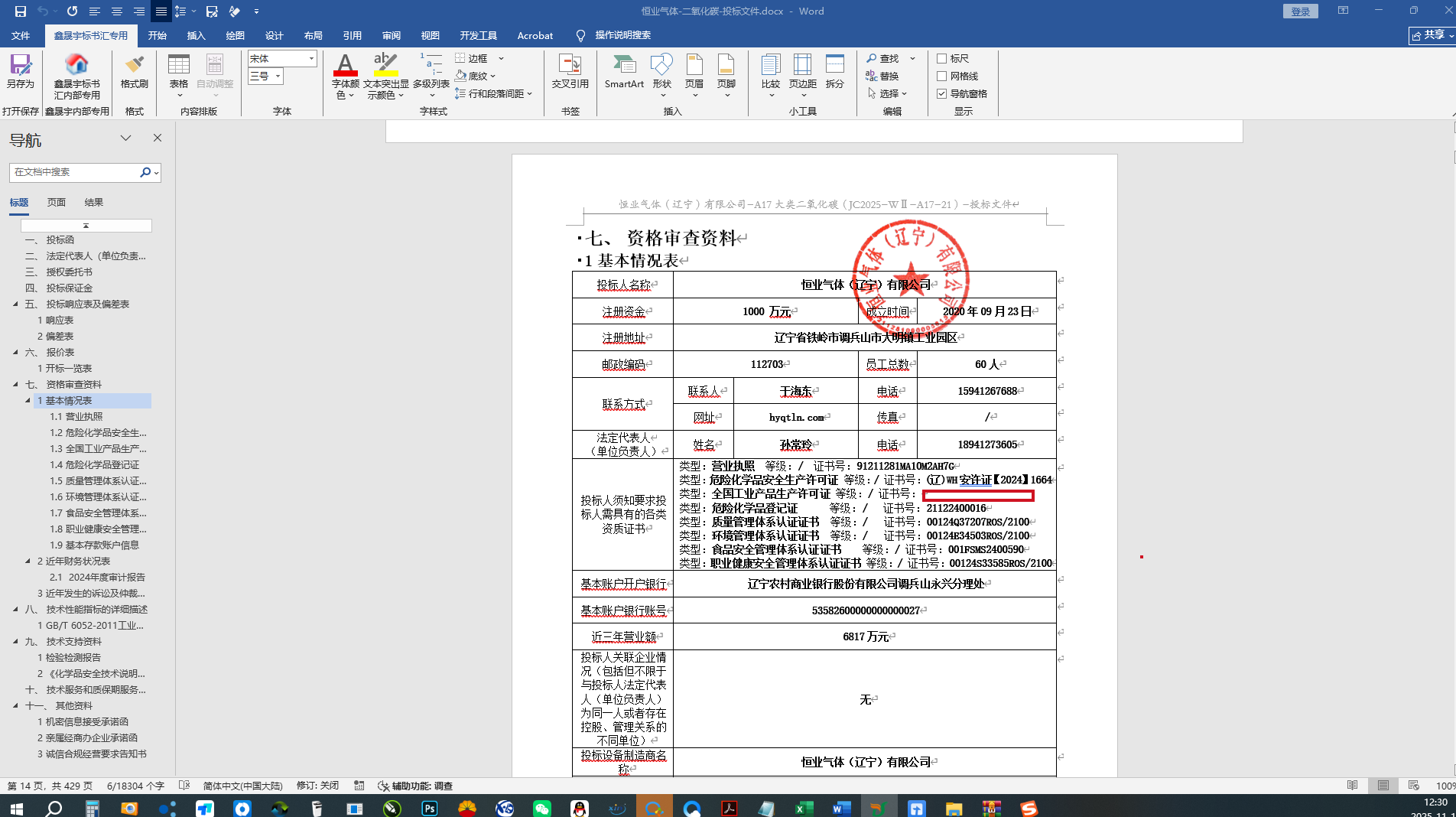Apply the red 字体颜色 font color
The width and height of the screenshot is (1456, 817).
coord(346,75)
